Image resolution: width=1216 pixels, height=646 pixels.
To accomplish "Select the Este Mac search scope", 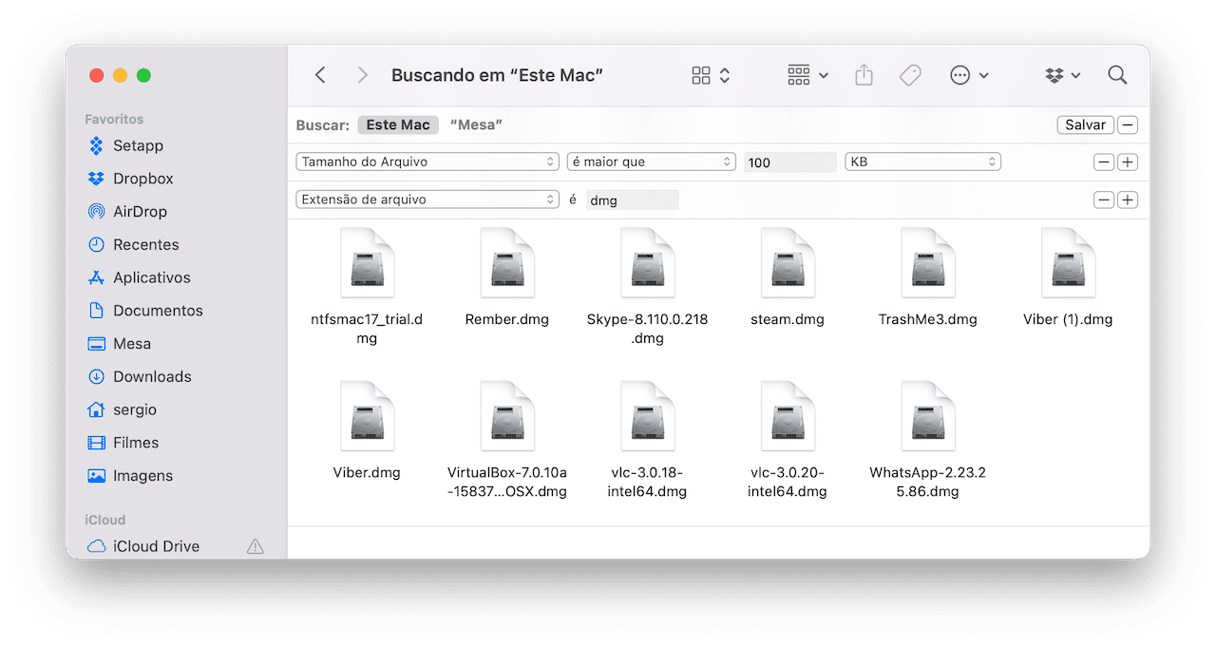I will (398, 125).
